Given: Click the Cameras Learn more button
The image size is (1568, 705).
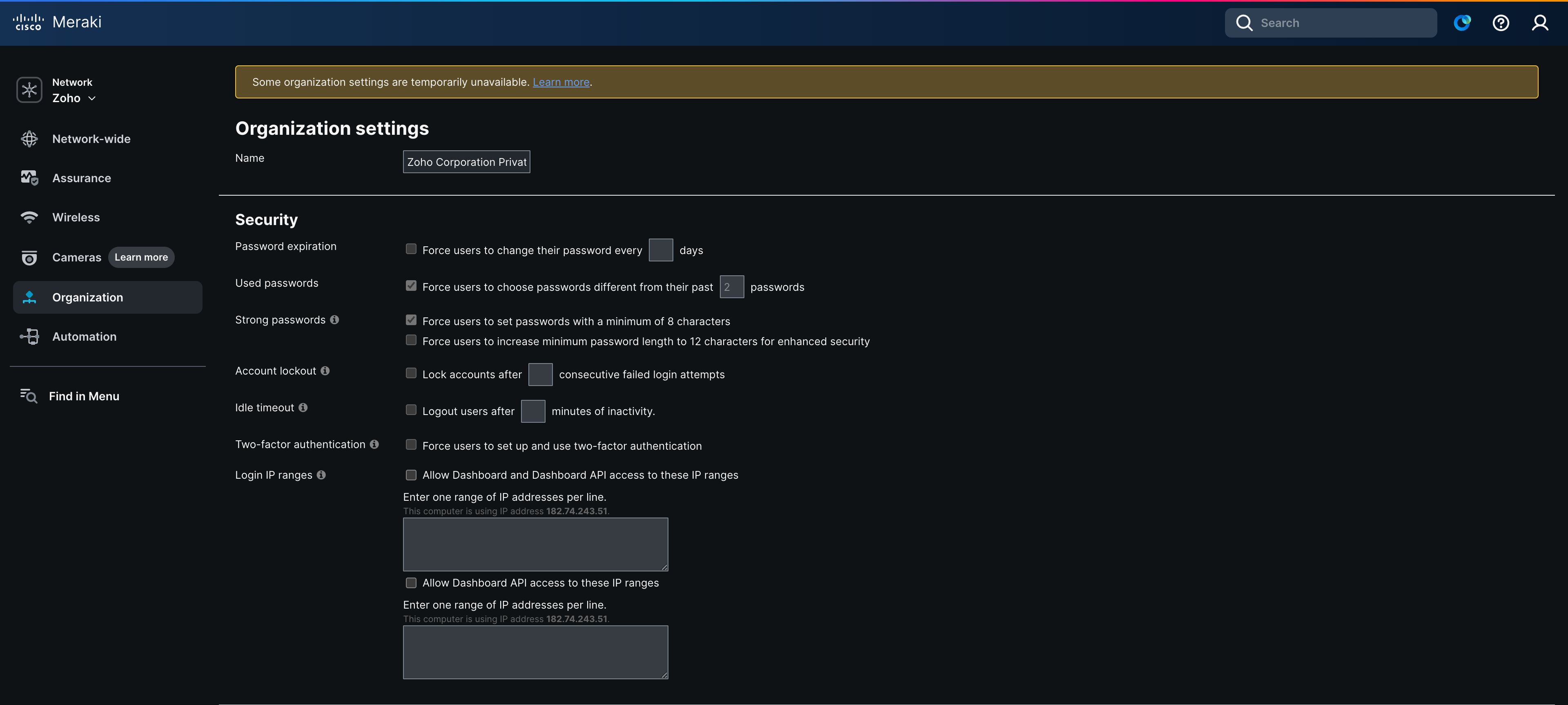Looking at the screenshot, I should 141,257.
